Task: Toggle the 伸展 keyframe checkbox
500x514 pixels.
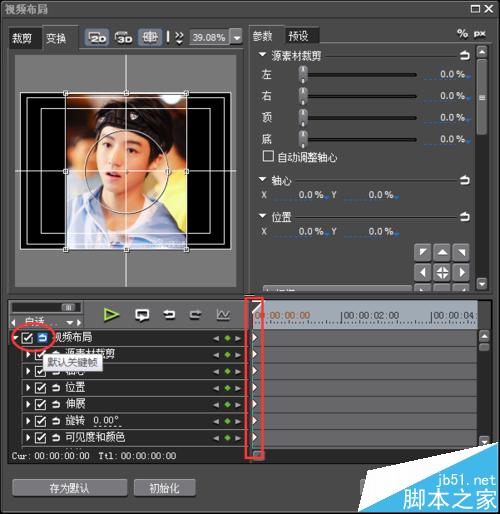Action: (x=40, y=404)
